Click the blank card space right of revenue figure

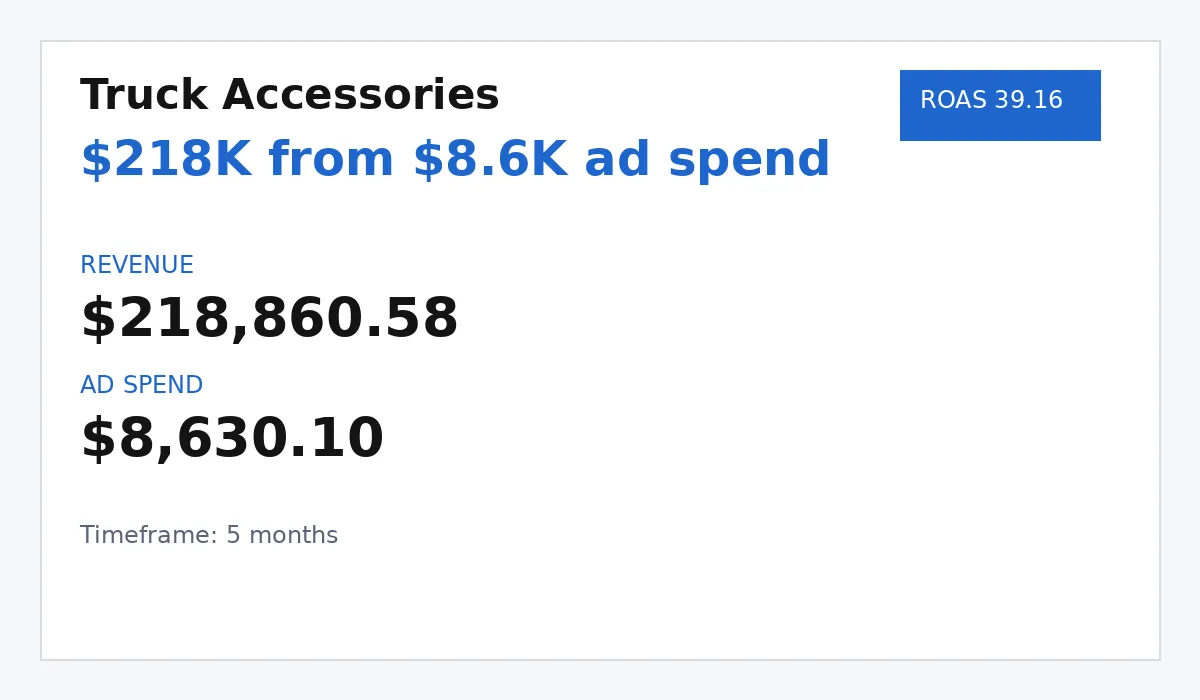coord(800,320)
